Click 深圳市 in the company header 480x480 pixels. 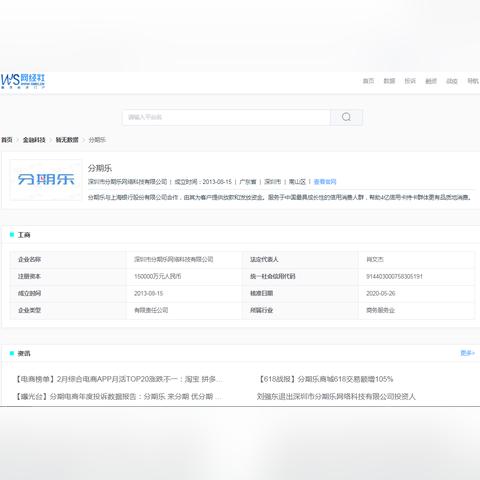click(273, 182)
